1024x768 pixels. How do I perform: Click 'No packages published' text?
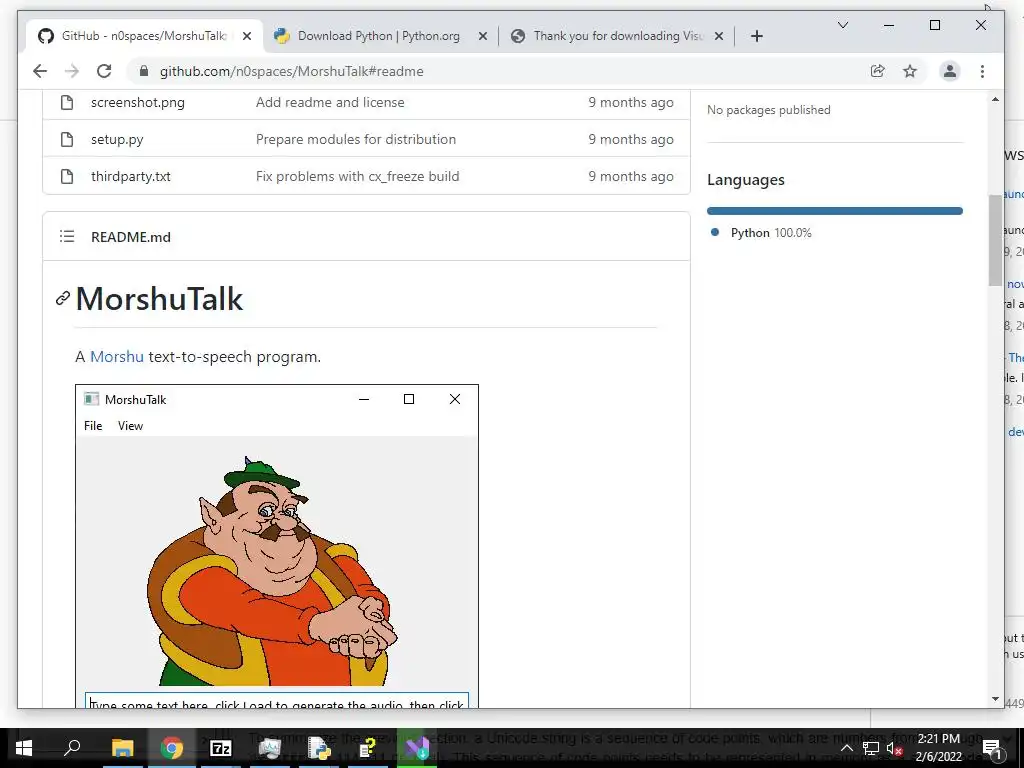tap(769, 110)
